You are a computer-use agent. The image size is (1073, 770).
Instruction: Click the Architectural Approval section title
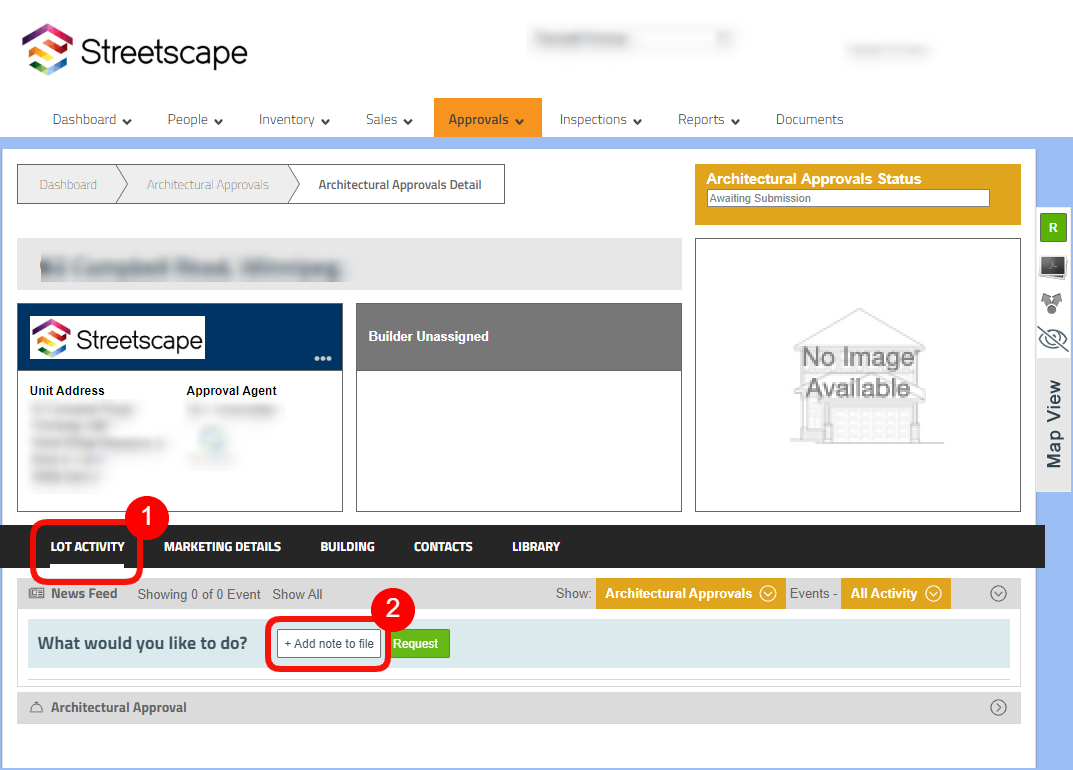[118, 707]
